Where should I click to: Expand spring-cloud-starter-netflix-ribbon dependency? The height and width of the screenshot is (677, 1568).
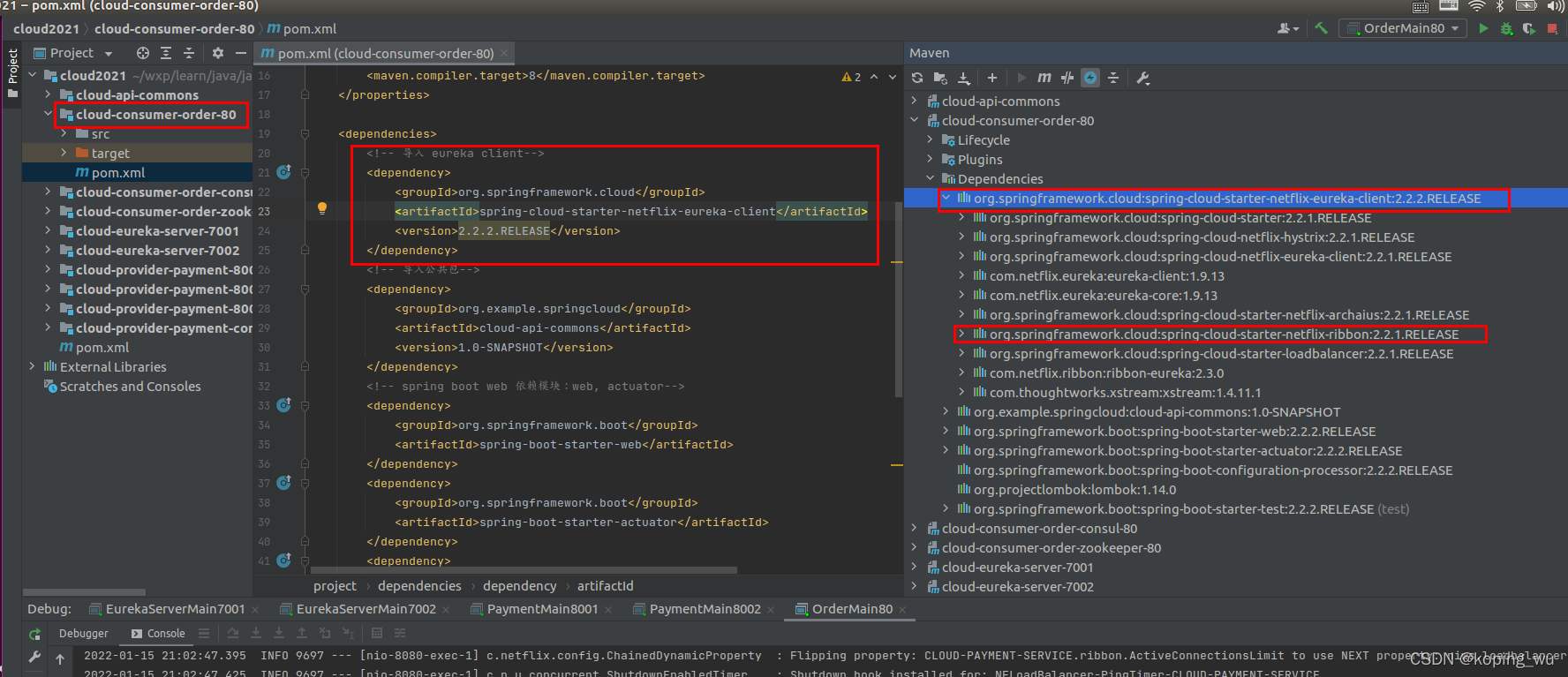tap(961, 334)
